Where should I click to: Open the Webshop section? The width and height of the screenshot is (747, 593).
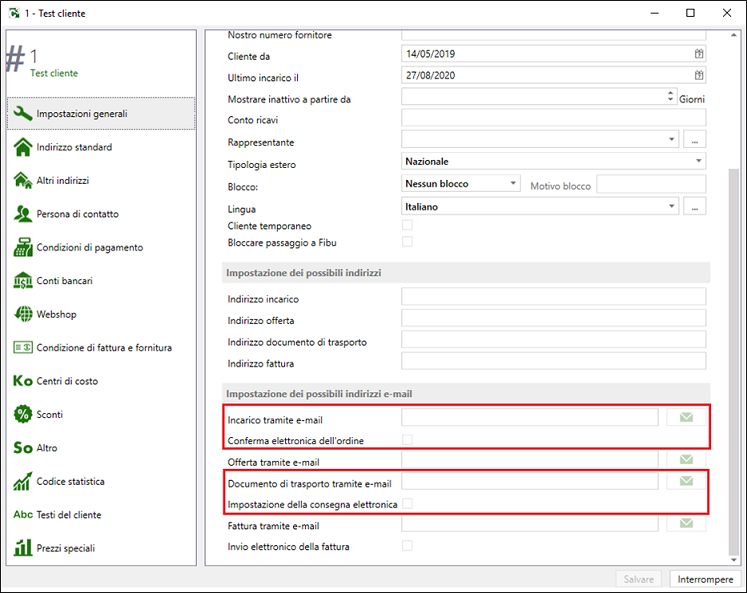pyautogui.click(x=101, y=314)
